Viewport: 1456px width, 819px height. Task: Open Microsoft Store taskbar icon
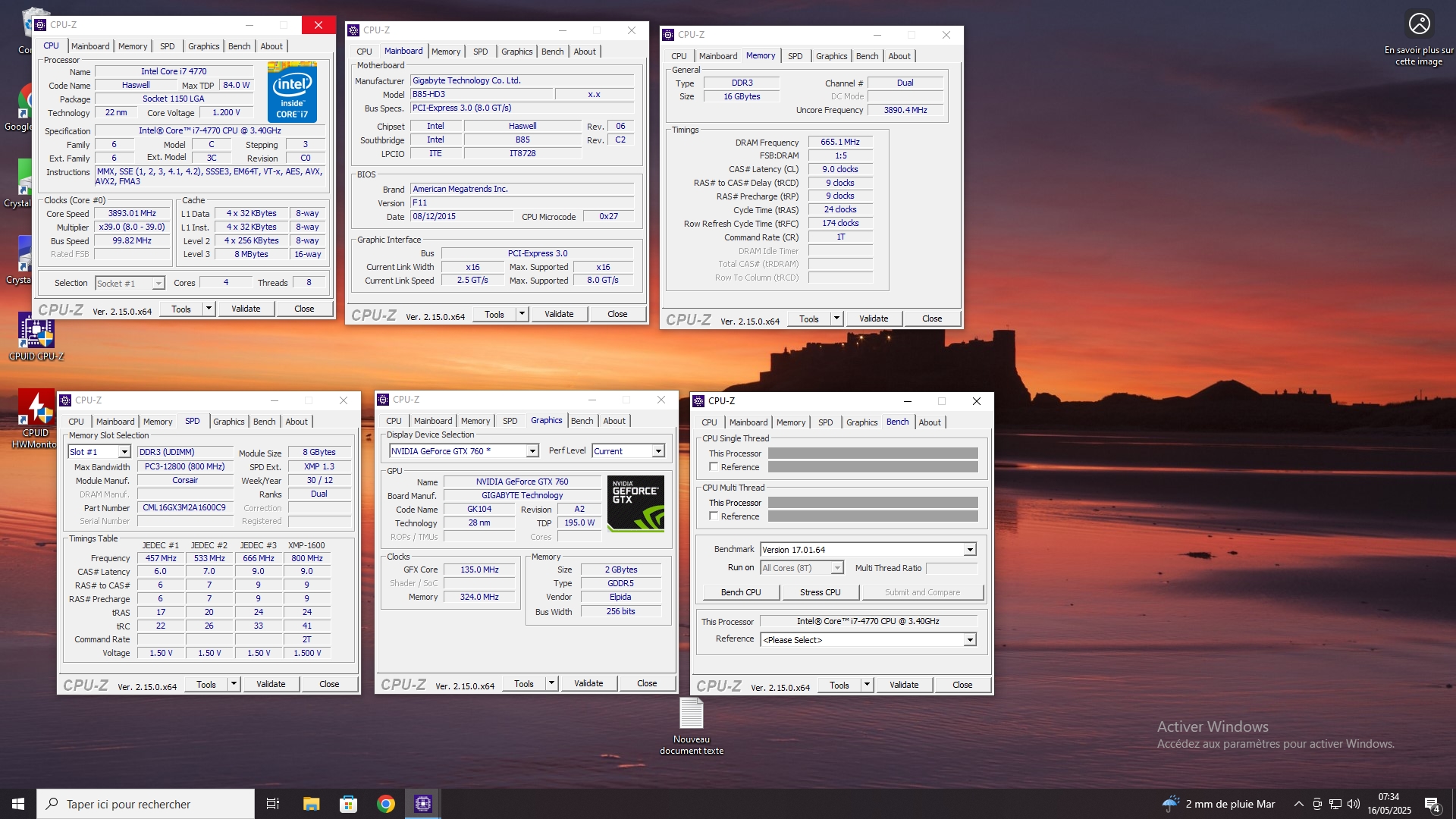(348, 804)
